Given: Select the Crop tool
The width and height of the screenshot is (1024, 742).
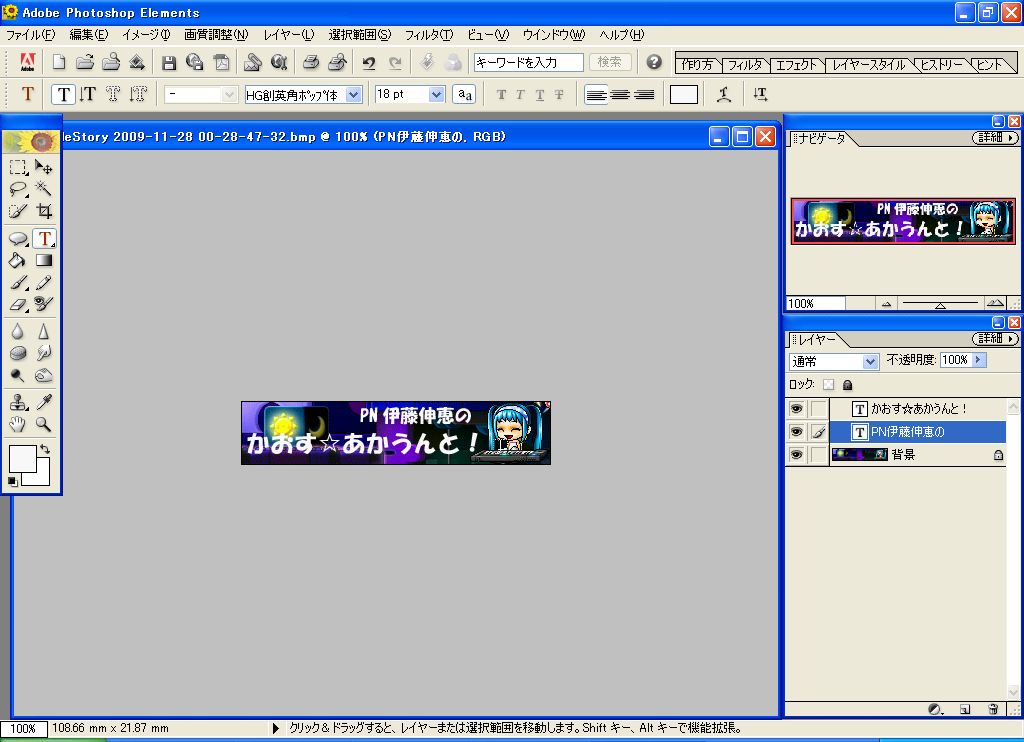Looking at the screenshot, I should [x=44, y=211].
